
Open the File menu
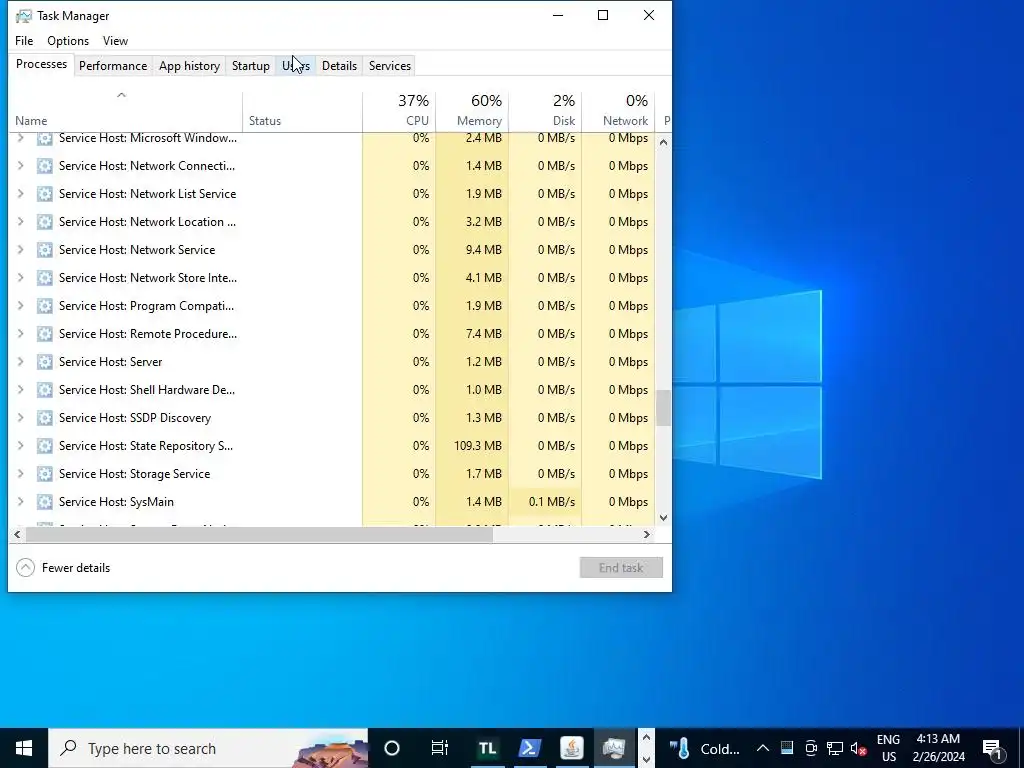[24, 40]
